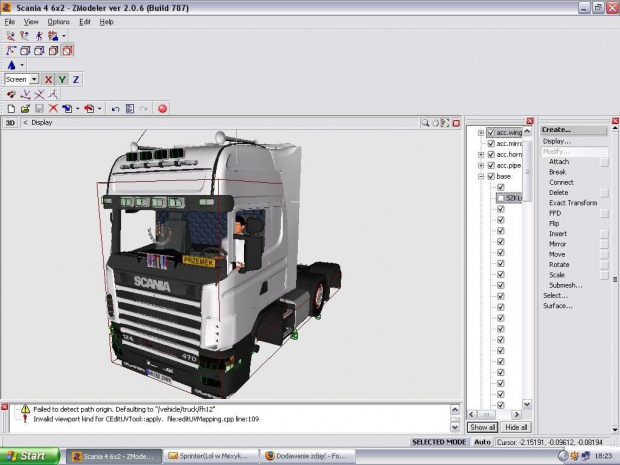The image size is (620, 465).
Task: Uncheck the acc.mirr node checkbox
Action: pyautogui.click(x=491, y=144)
